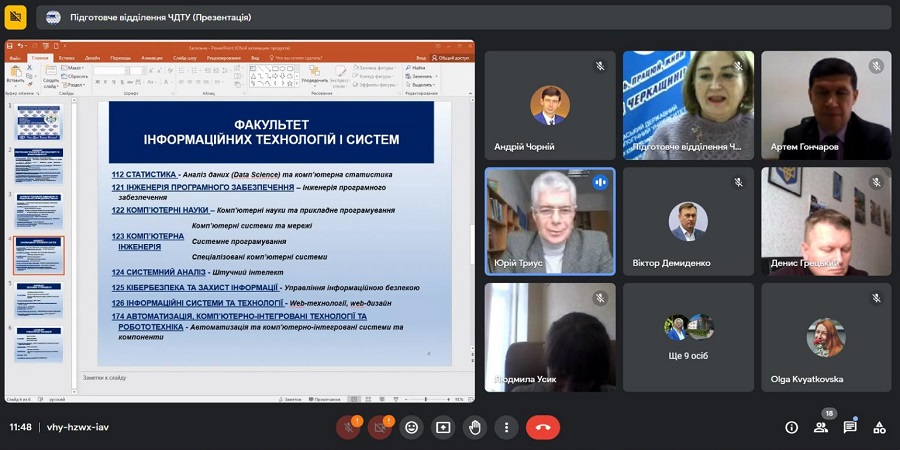This screenshot has width=900, height=450.
Task: Open the meeting details info icon
Action: [x=791, y=427]
